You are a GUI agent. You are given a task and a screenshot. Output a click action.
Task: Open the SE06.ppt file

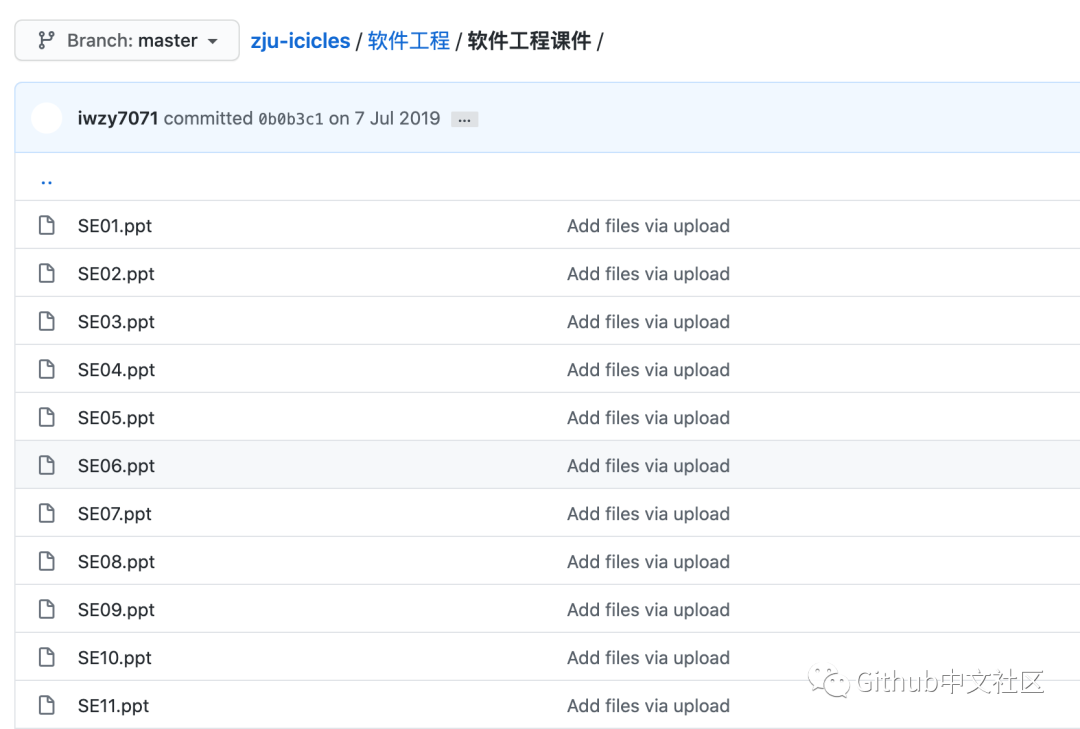click(116, 466)
